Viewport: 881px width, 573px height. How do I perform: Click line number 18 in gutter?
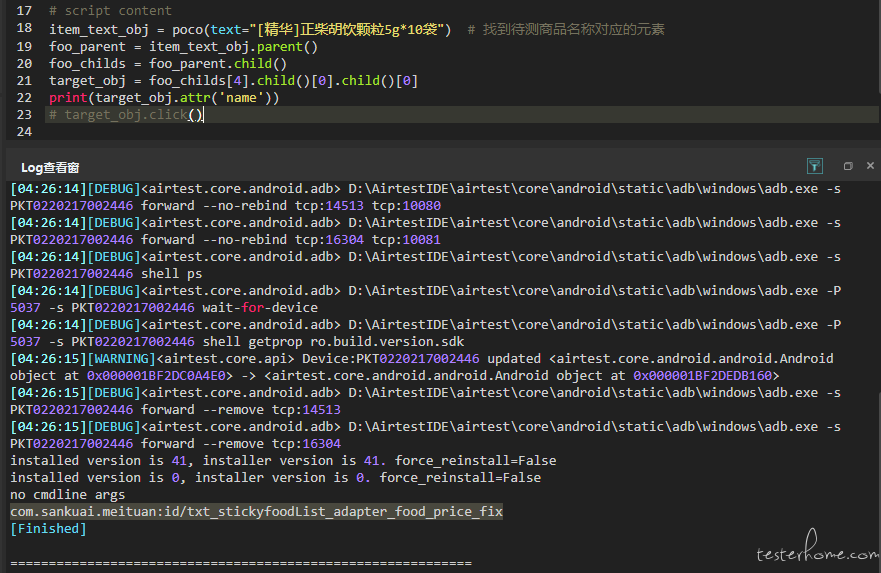tap(24, 28)
